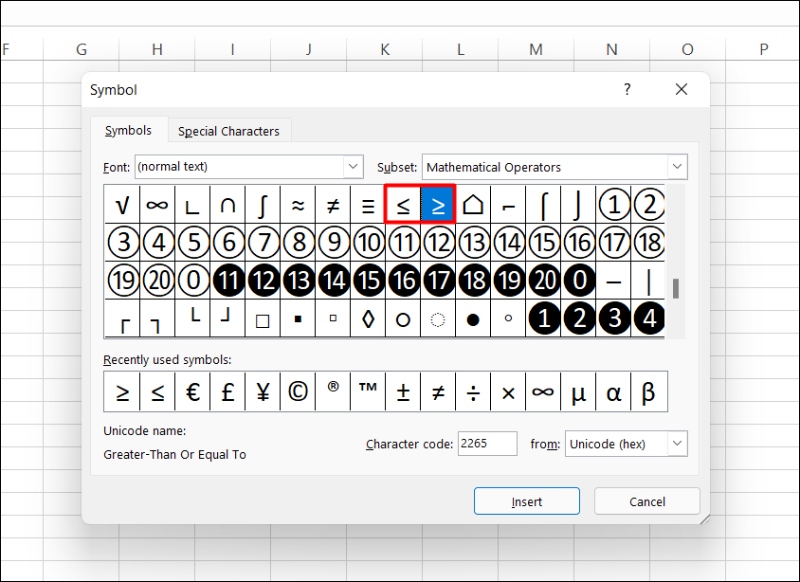The height and width of the screenshot is (582, 800).
Task: Switch to the Special Characters tab
Action: click(x=229, y=131)
